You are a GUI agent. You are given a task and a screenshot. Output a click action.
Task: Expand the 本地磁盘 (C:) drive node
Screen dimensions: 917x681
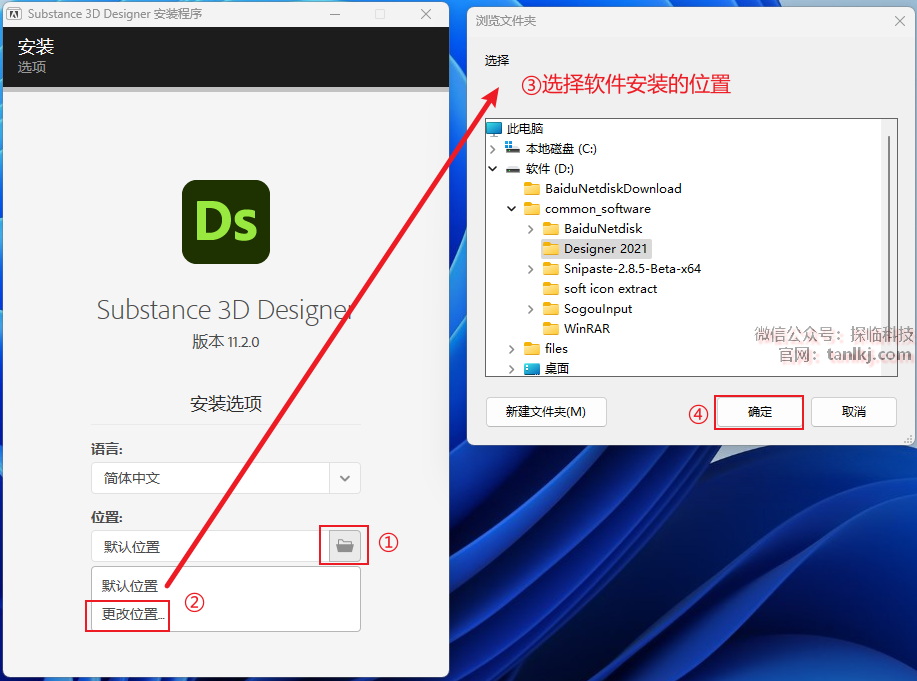tap(493, 149)
